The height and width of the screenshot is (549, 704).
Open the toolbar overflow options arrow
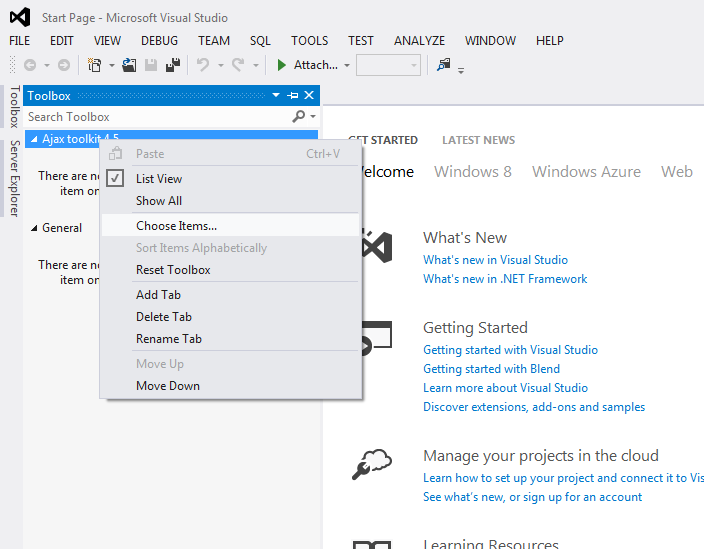[x=461, y=70]
